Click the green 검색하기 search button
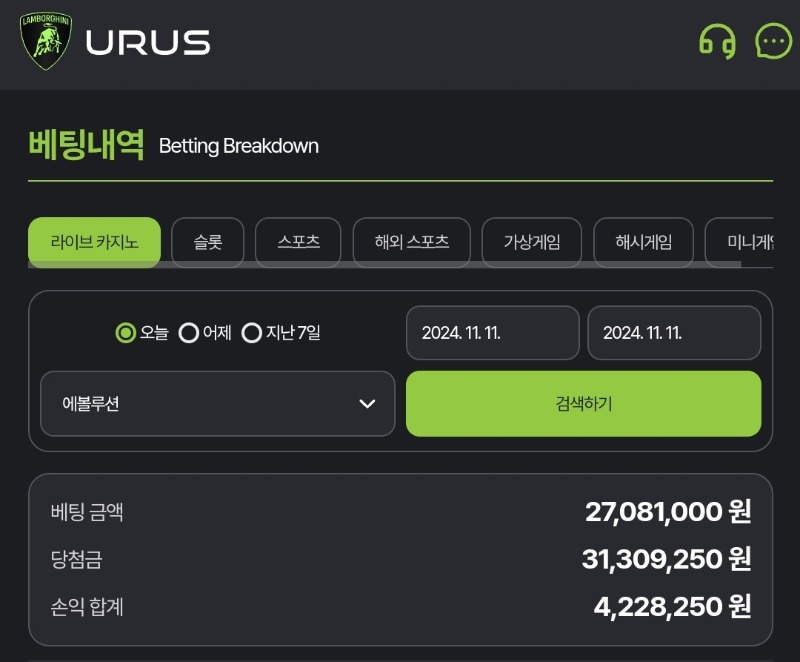 coord(584,403)
